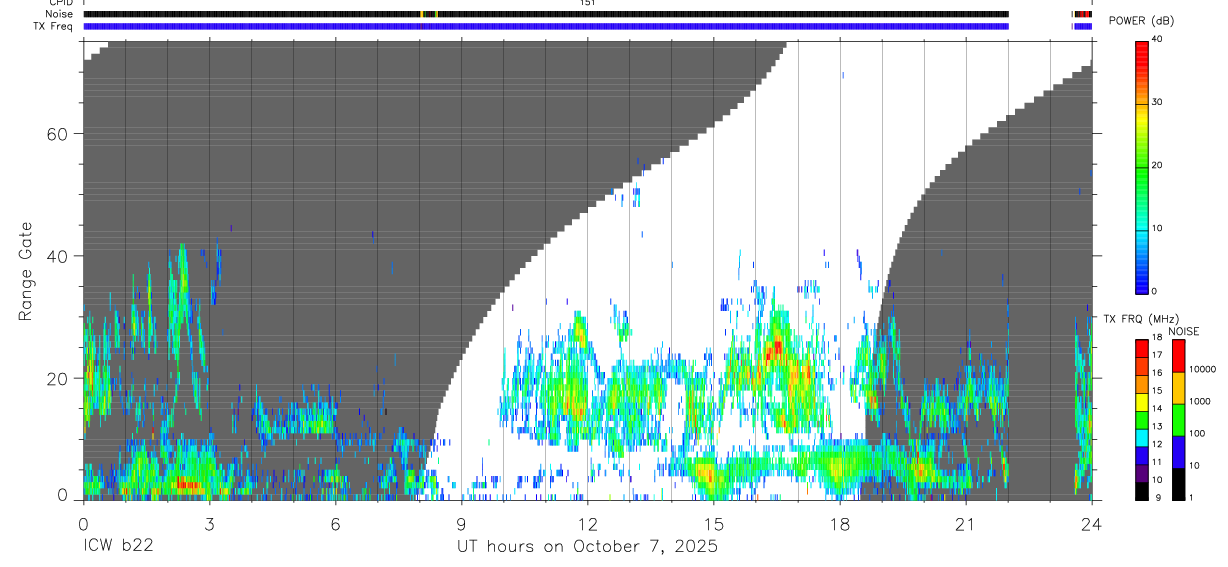1228x567 pixels.
Task: Click the red 18 MHz swatch in TX FRQ legend
Action: point(1141,349)
